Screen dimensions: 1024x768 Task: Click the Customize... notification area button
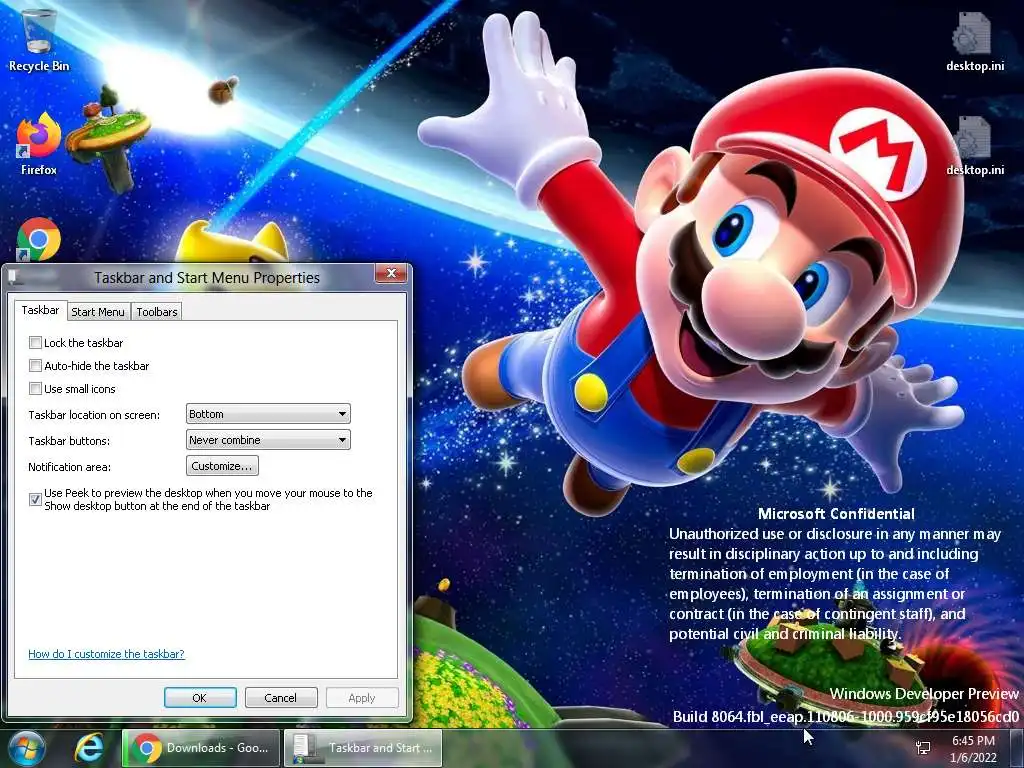[222, 466]
